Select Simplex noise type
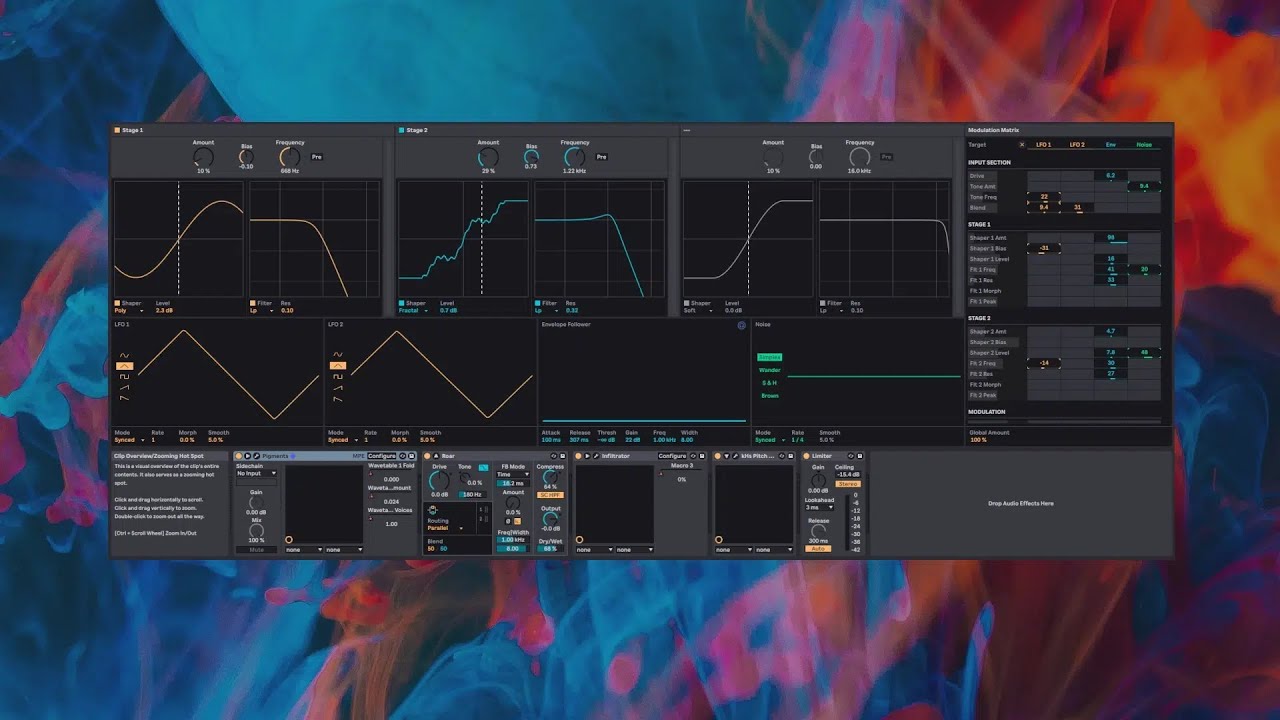The width and height of the screenshot is (1280, 720). [x=769, y=357]
